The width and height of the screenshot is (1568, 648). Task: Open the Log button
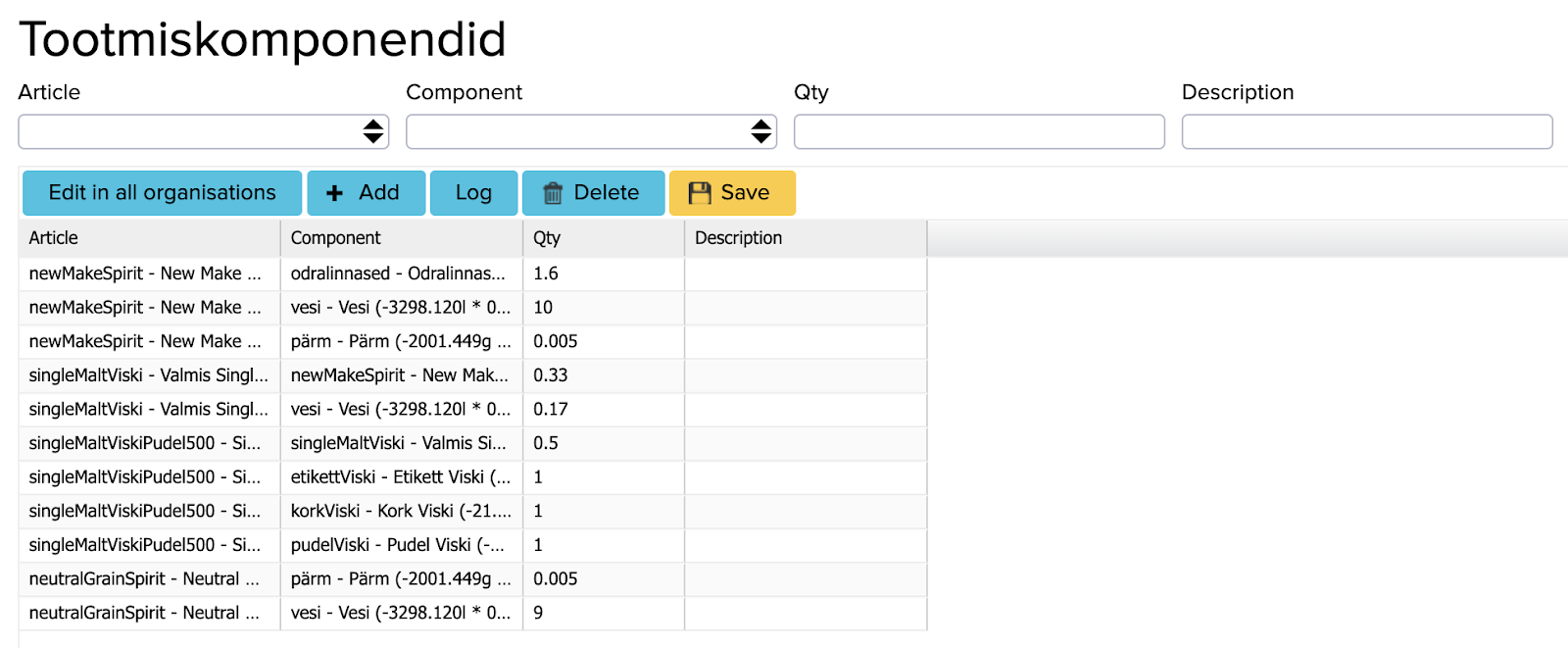click(473, 193)
